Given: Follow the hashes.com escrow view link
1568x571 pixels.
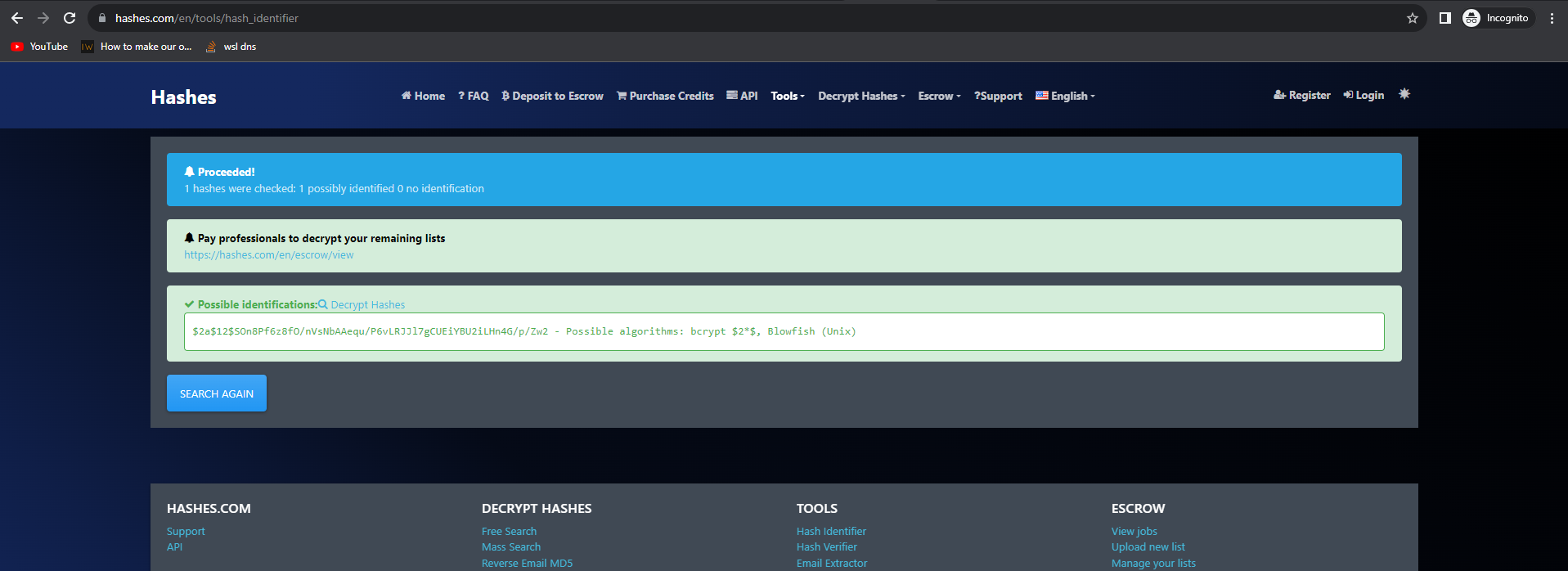Looking at the screenshot, I should [268, 255].
